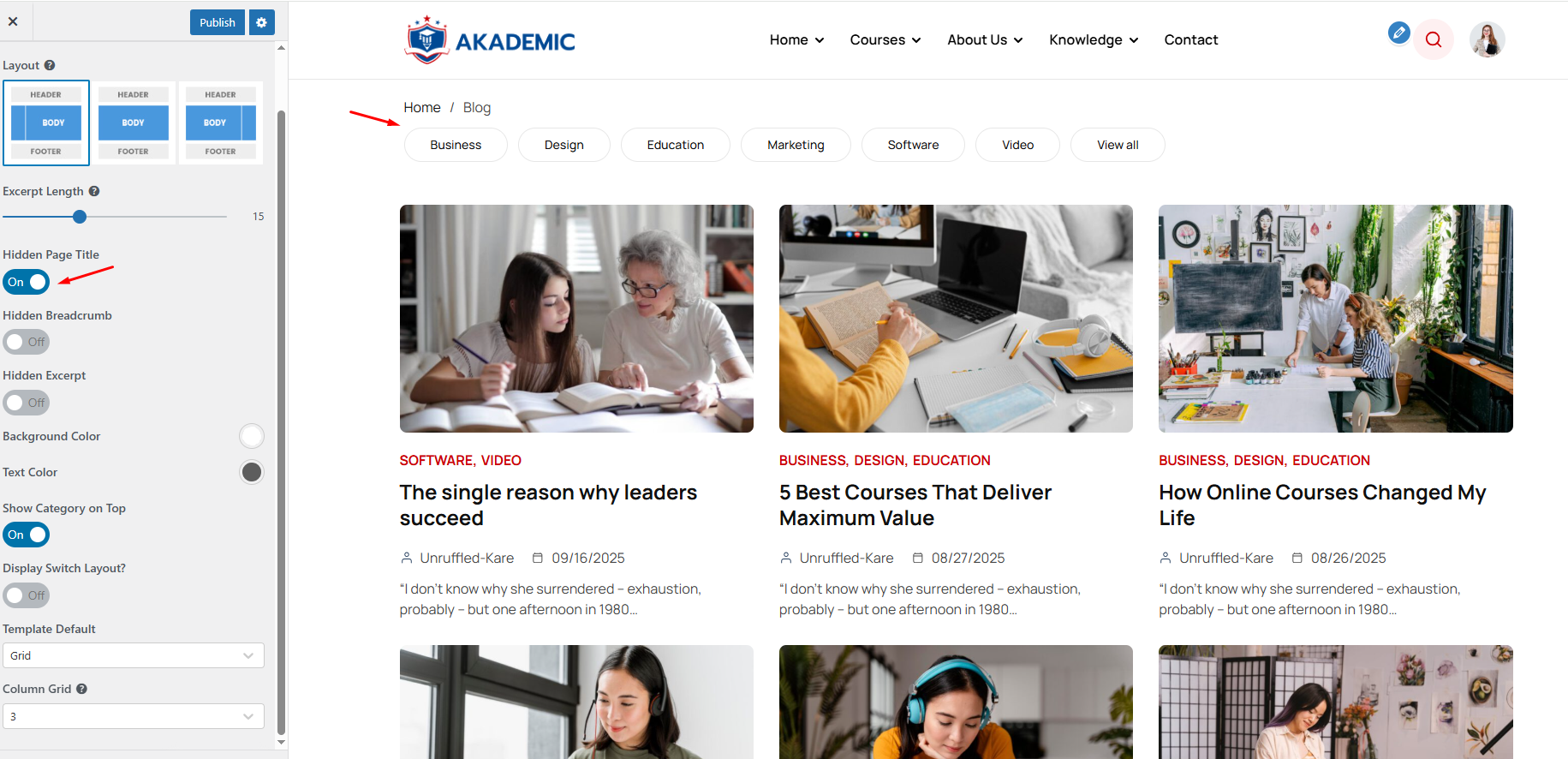Show help for Layout option
Image resolution: width=1568 pixels, height=759 pixels.
(50, 65)
